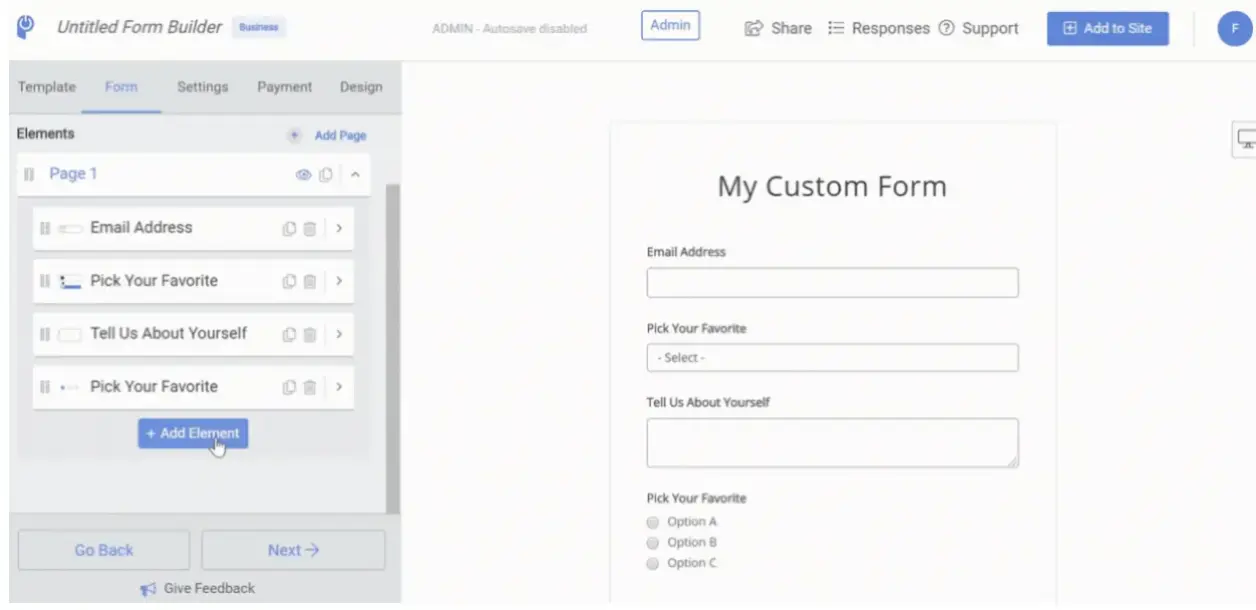
Task: Expand the Email Address element settings
Action: pyautogui.click(x=340, y=227)
